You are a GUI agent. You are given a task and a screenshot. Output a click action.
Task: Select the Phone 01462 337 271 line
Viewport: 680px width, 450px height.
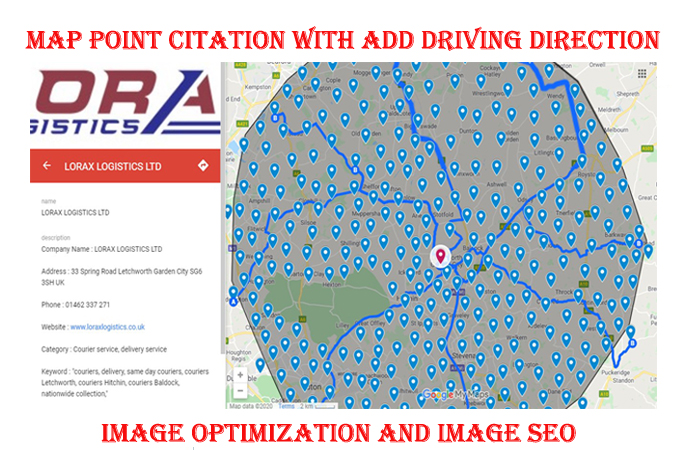pyautogui.click(x=75, y=304)
